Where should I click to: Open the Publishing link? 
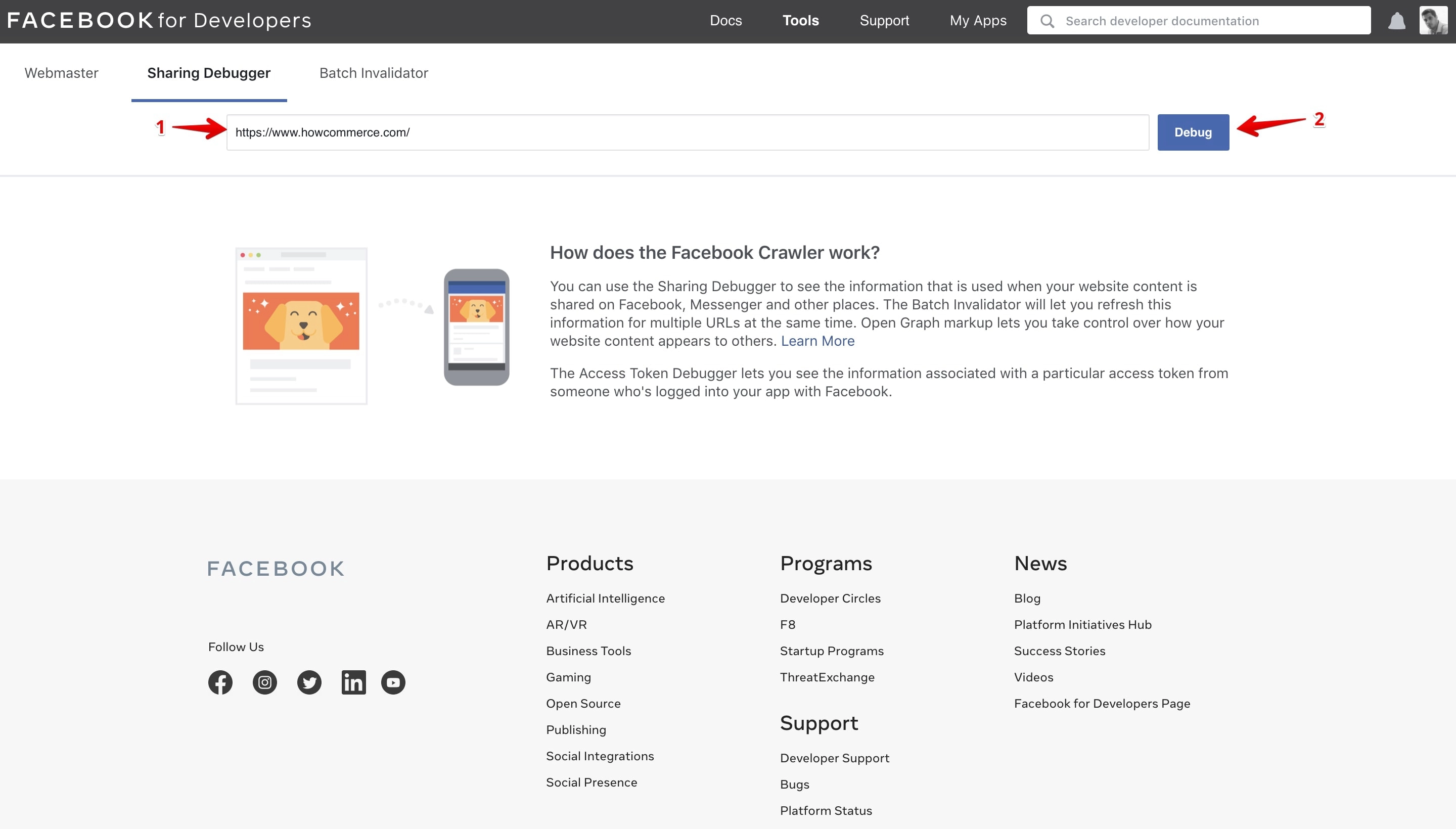pos(576,729)
